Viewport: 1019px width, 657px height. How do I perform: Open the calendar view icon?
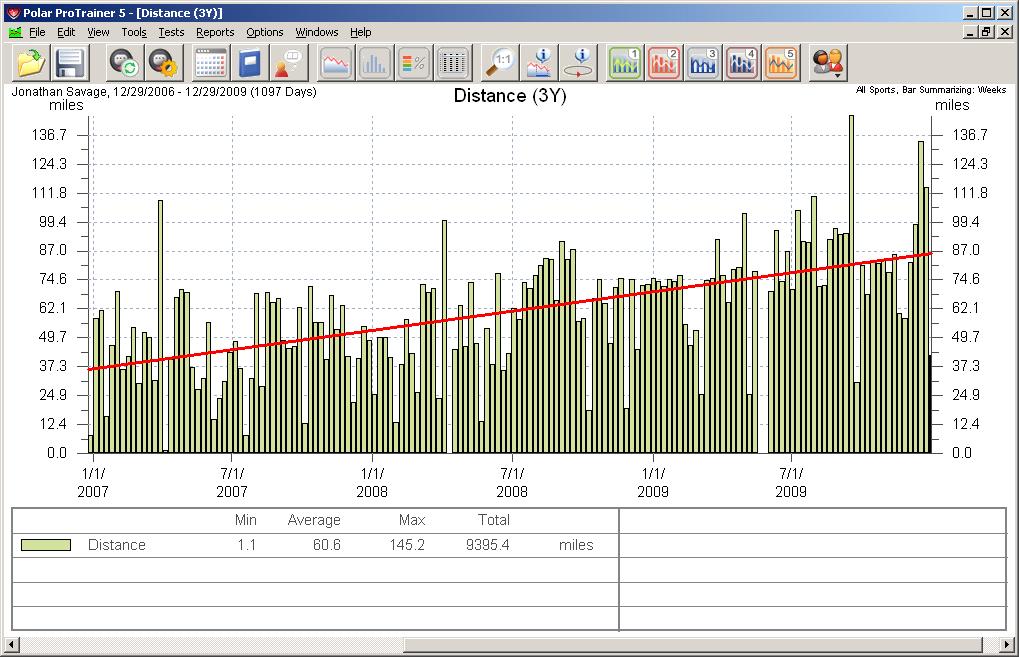pos(211,63)
